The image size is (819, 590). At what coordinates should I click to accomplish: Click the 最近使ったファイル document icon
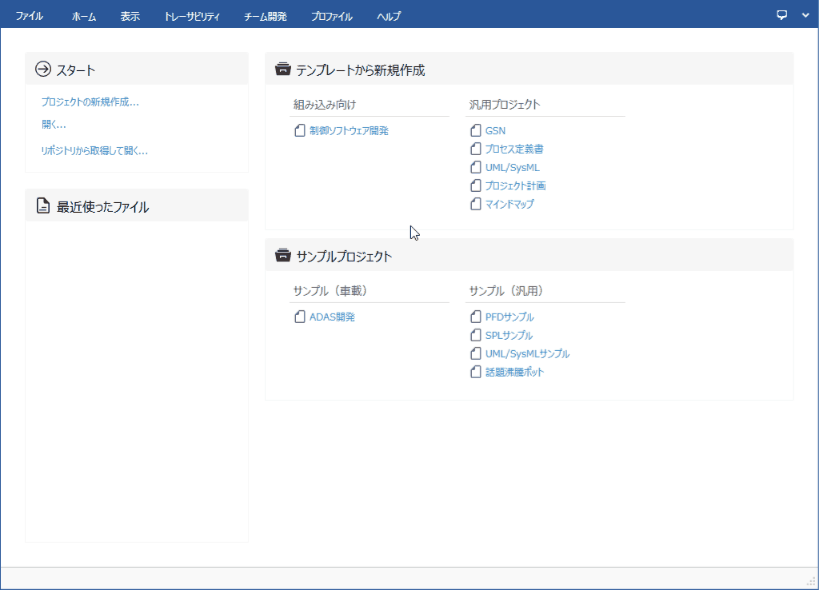pos(43,206)
